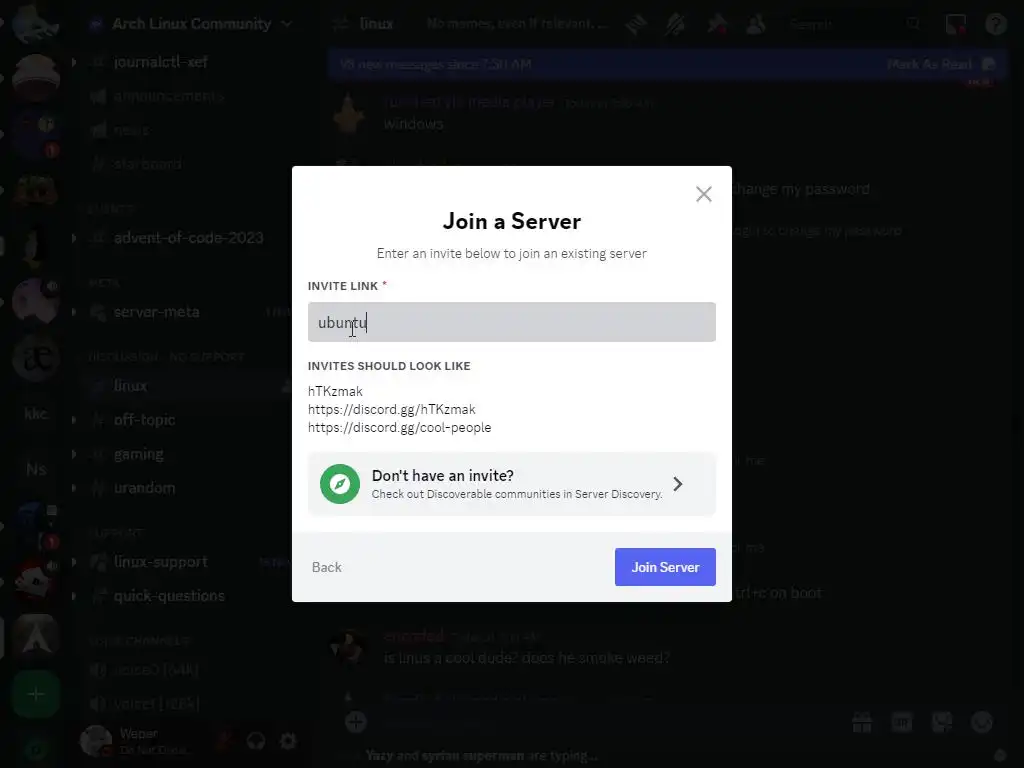Click the Add a Server plus icon
Image resolution: width=1024 pixels, height=768 pixels.
click(36, 694)
